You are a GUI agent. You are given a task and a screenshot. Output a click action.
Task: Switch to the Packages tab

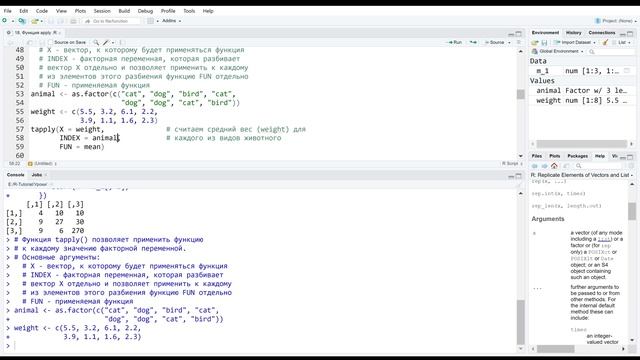pos(577,156)
